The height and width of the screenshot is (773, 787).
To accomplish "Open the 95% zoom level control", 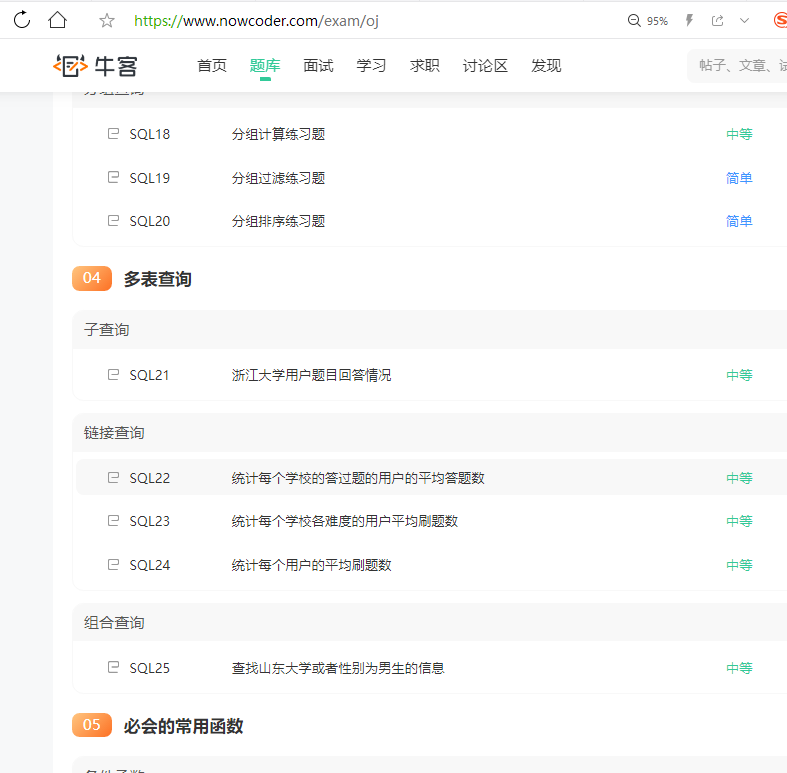I will point(648,20).
